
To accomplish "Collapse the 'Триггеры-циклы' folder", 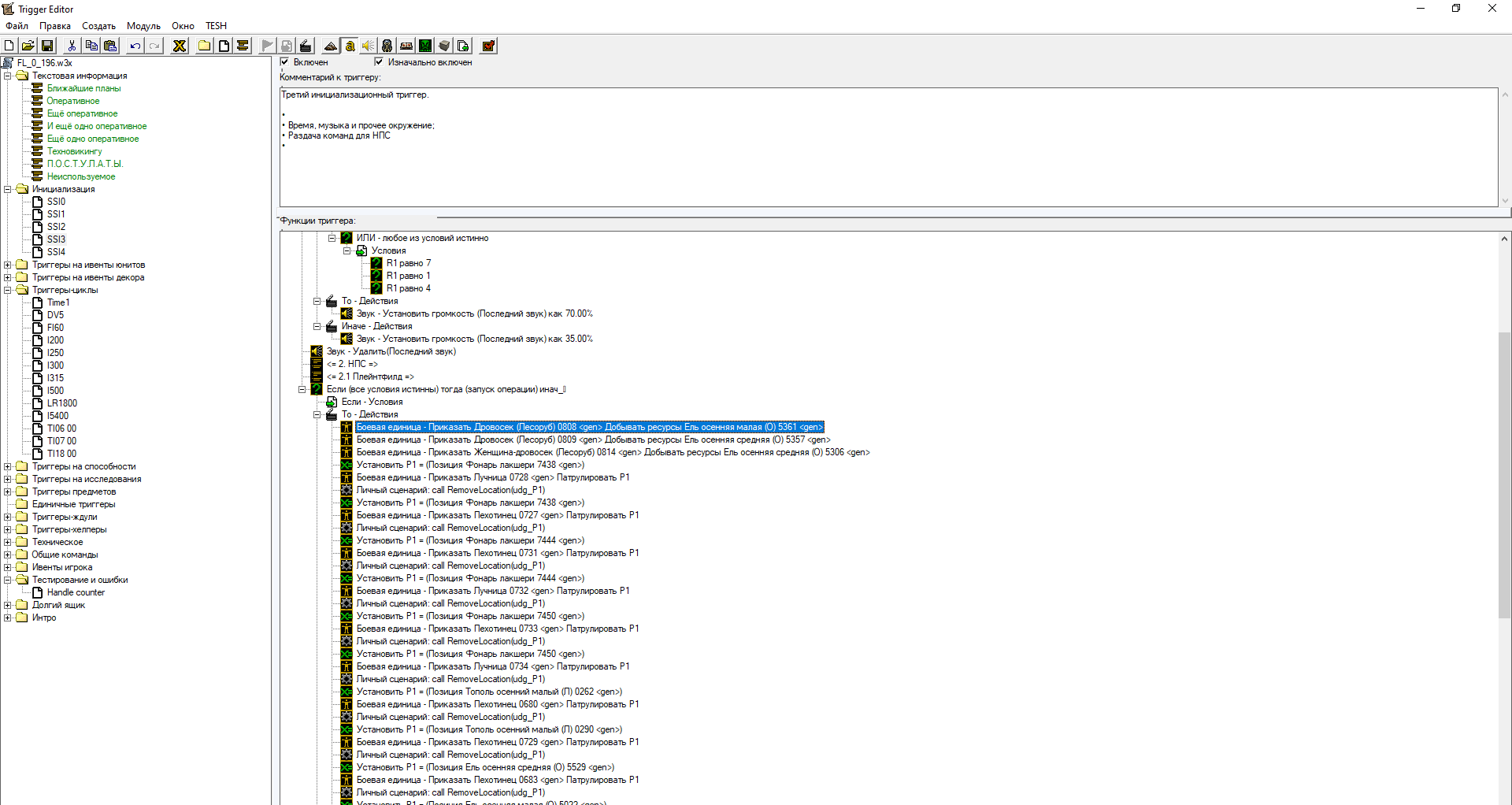I will pyautogui.click(x=8, y=290).
